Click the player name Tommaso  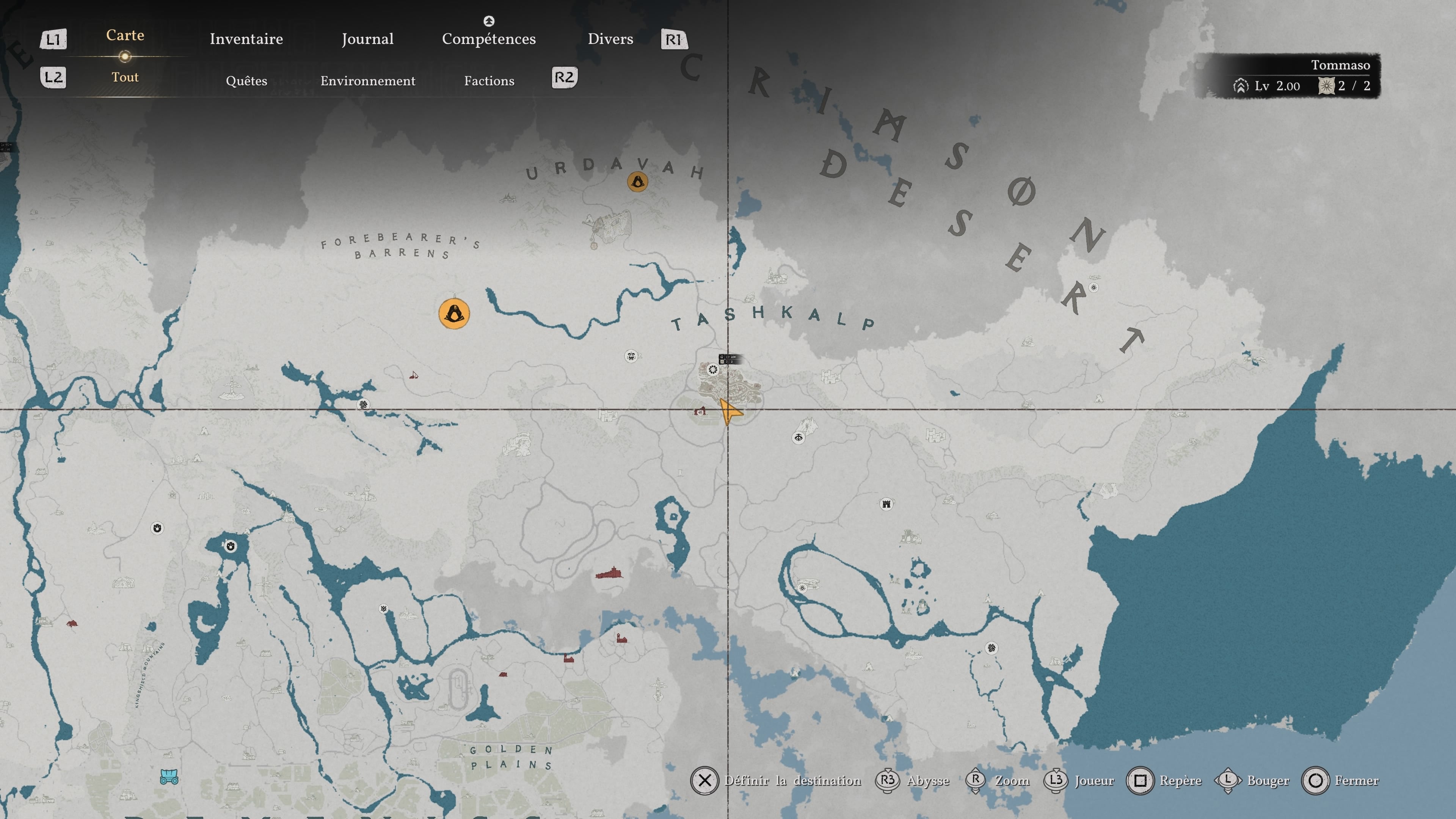pos(1340,65)
